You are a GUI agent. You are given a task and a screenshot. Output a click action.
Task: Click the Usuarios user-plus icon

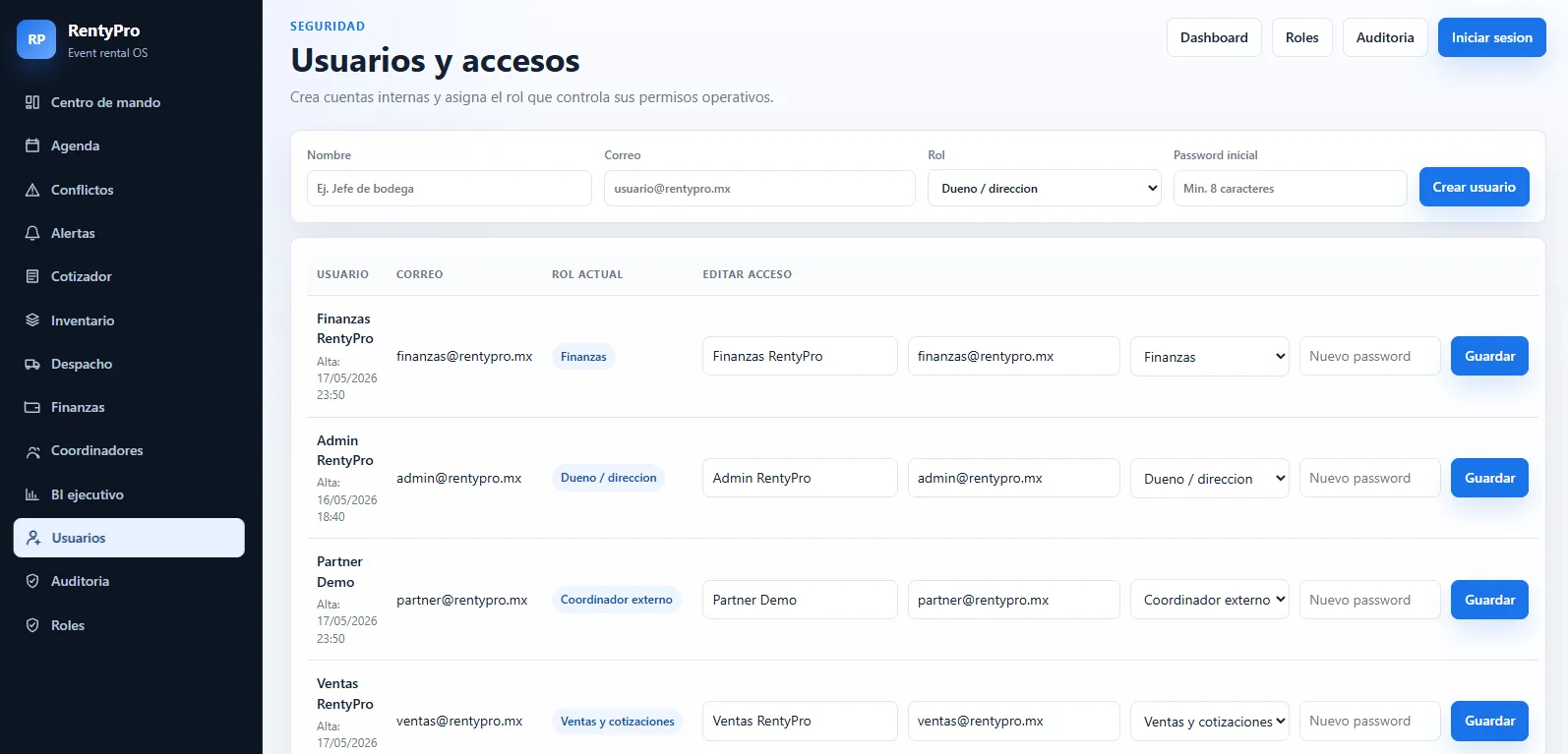(33, 538)
